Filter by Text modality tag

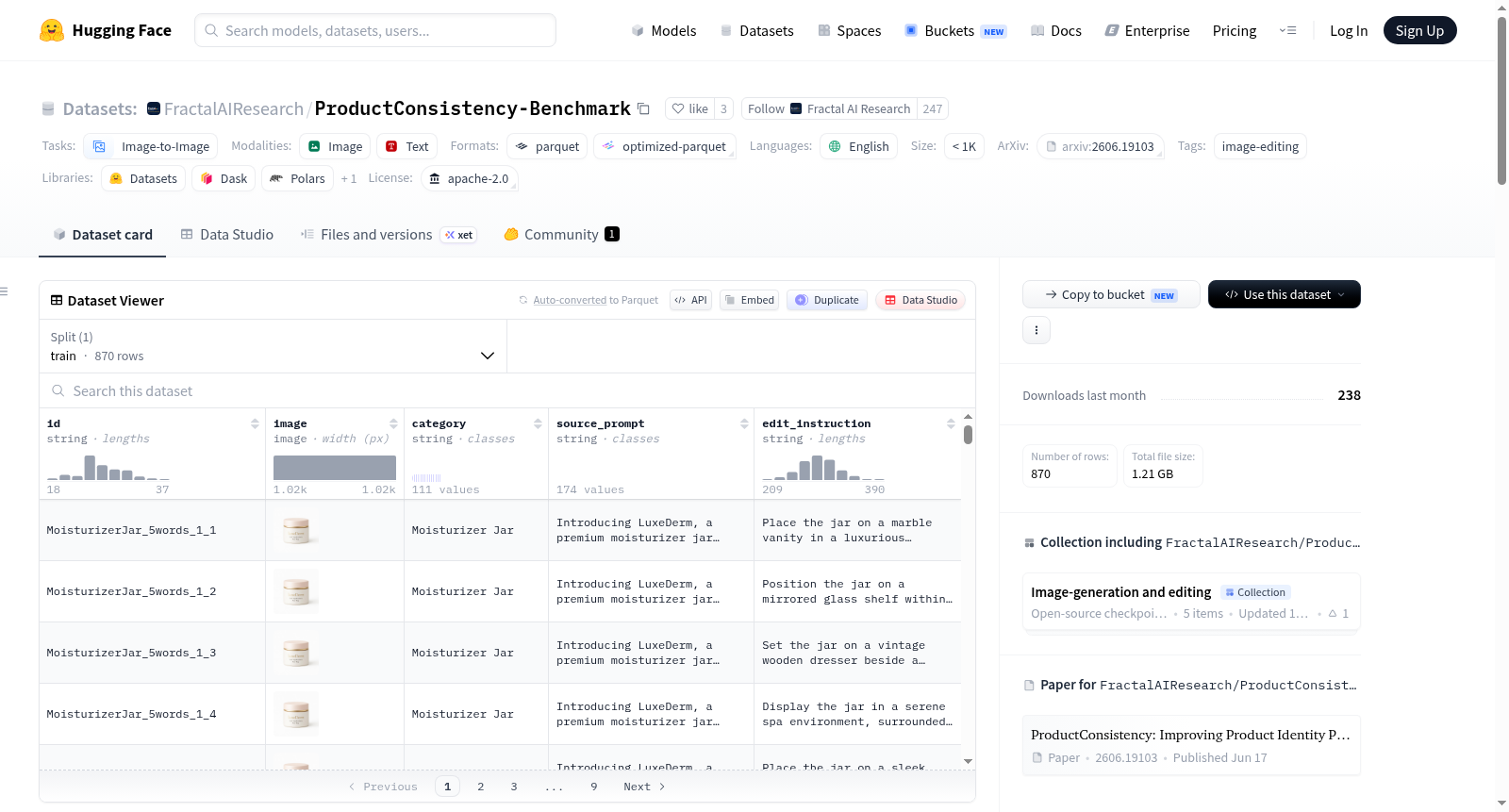pos(406,146)
